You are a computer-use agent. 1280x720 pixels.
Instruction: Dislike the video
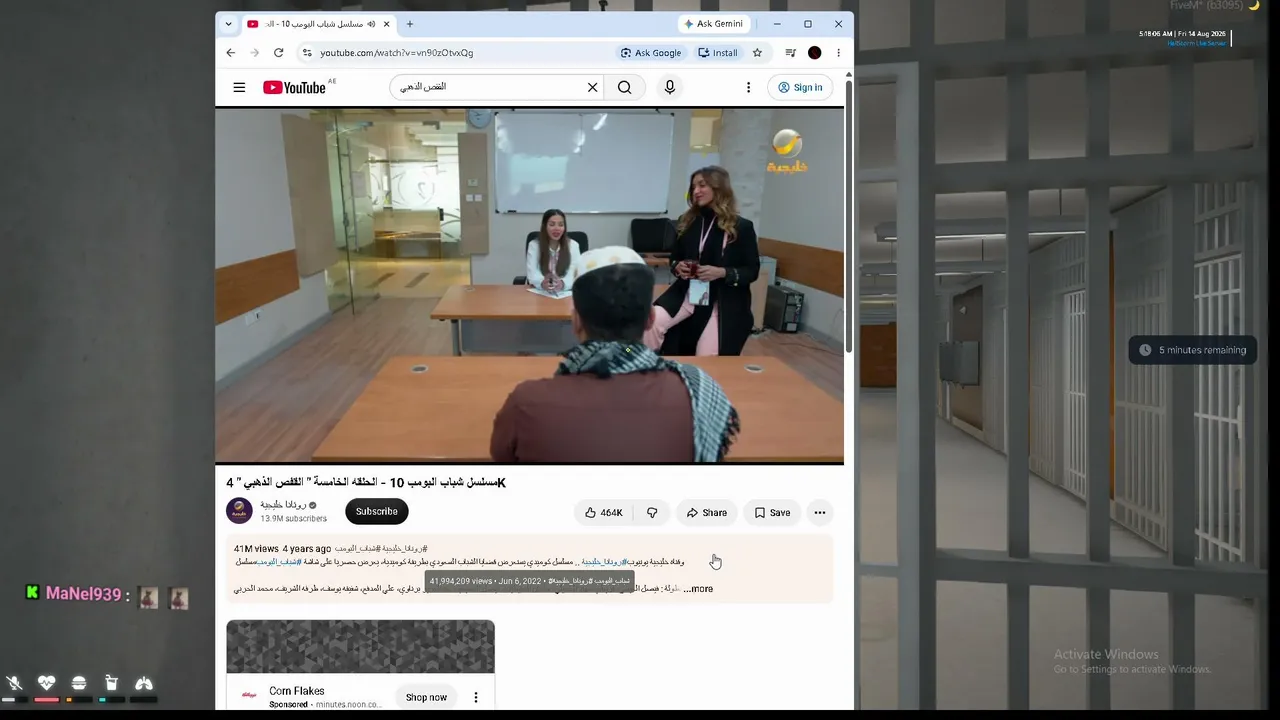[652, 513]
